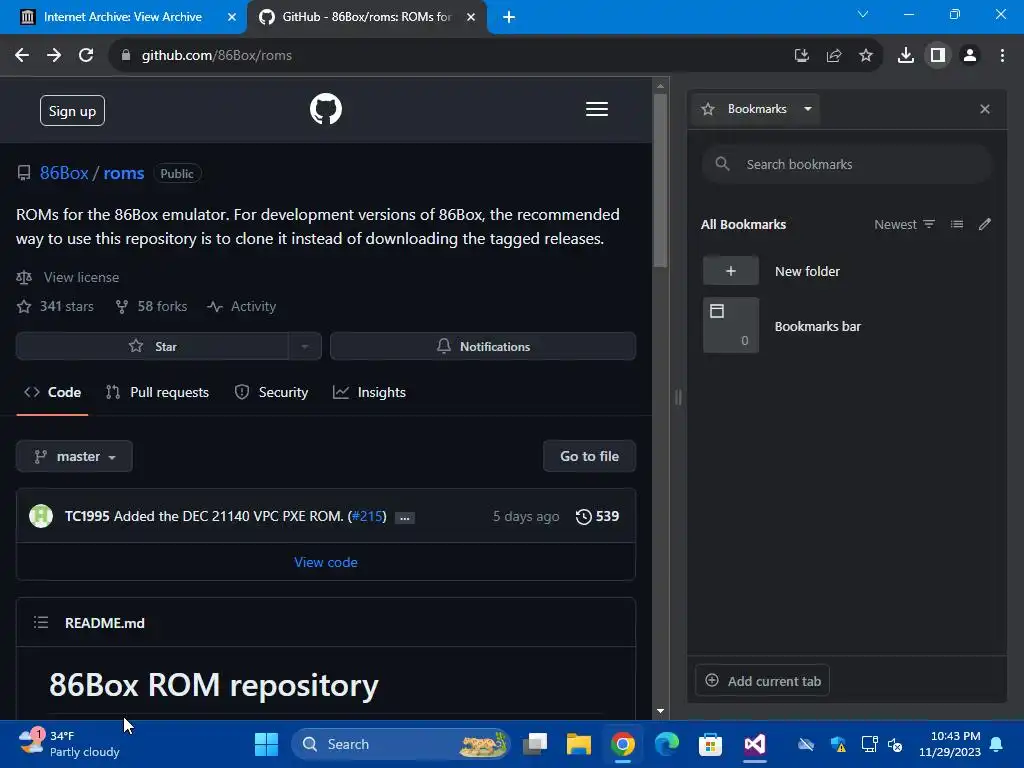Toggle the Chrome side panel icon
Screen dimensions: 1024x768
point(938,56)
